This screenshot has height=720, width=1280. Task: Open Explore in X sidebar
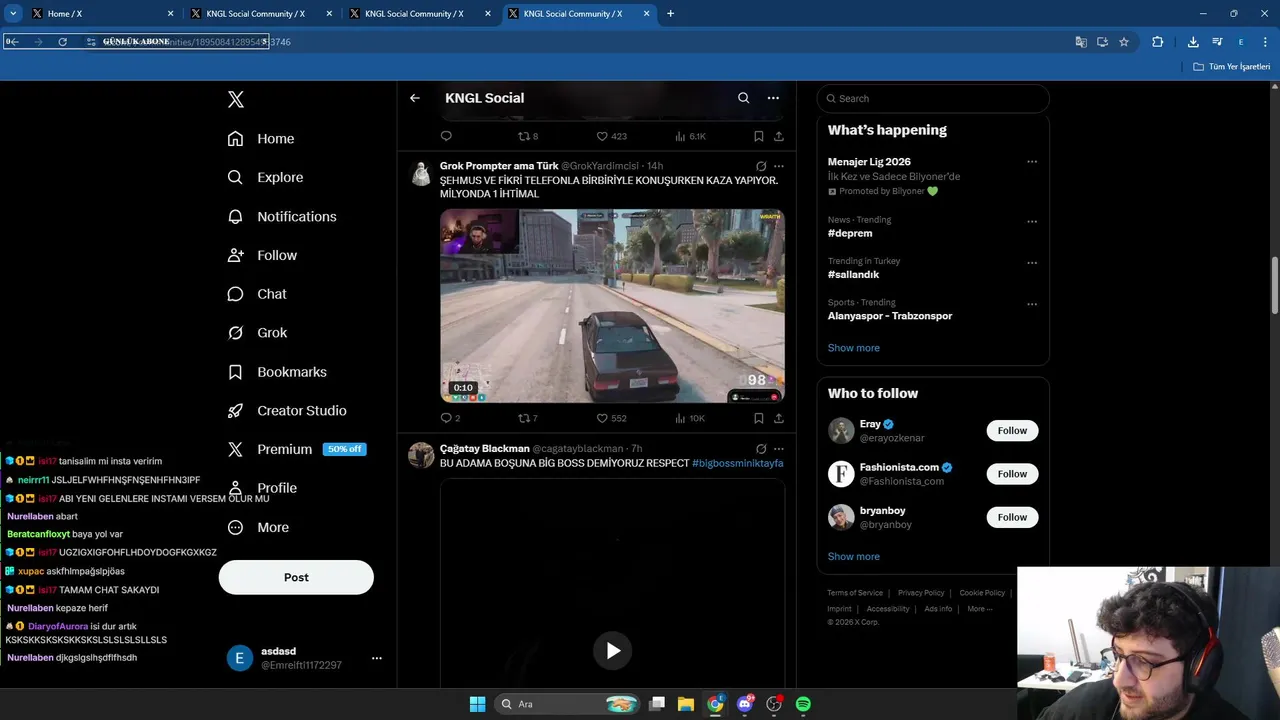pos(265,177)
